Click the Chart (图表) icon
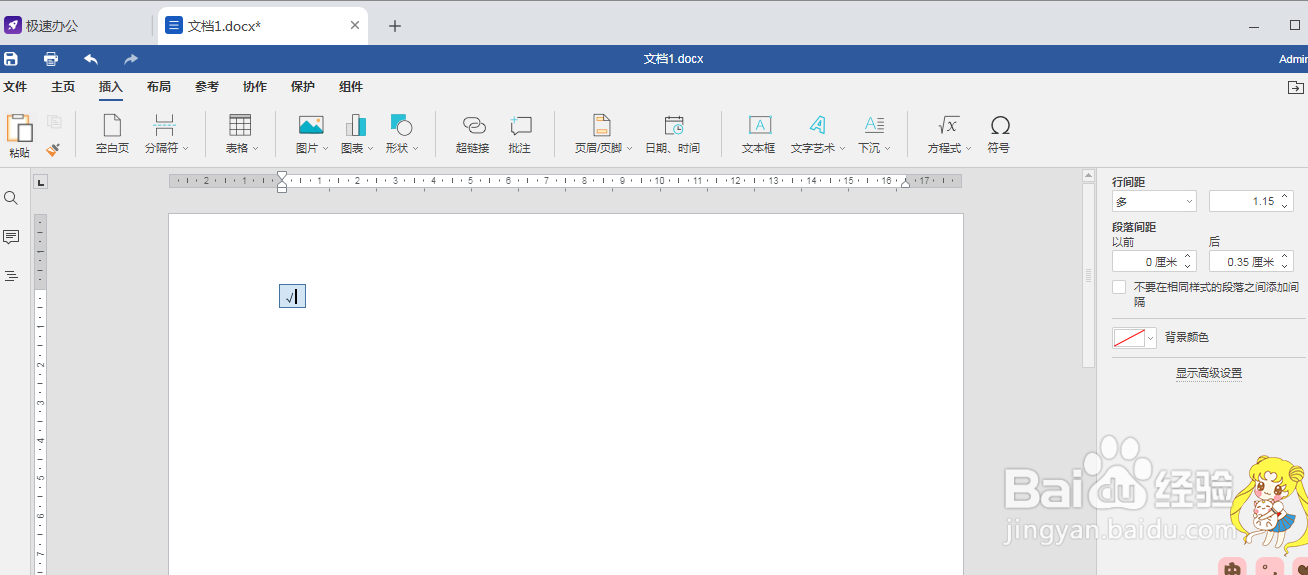Screen dimensions: 1308x575 [x=356, y=125]
